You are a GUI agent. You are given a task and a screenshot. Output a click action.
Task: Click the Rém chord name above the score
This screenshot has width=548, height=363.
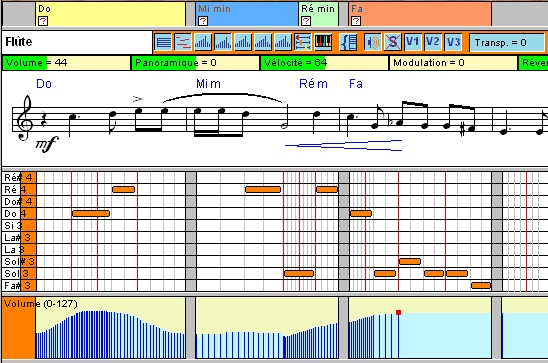[x=313, y=84]
